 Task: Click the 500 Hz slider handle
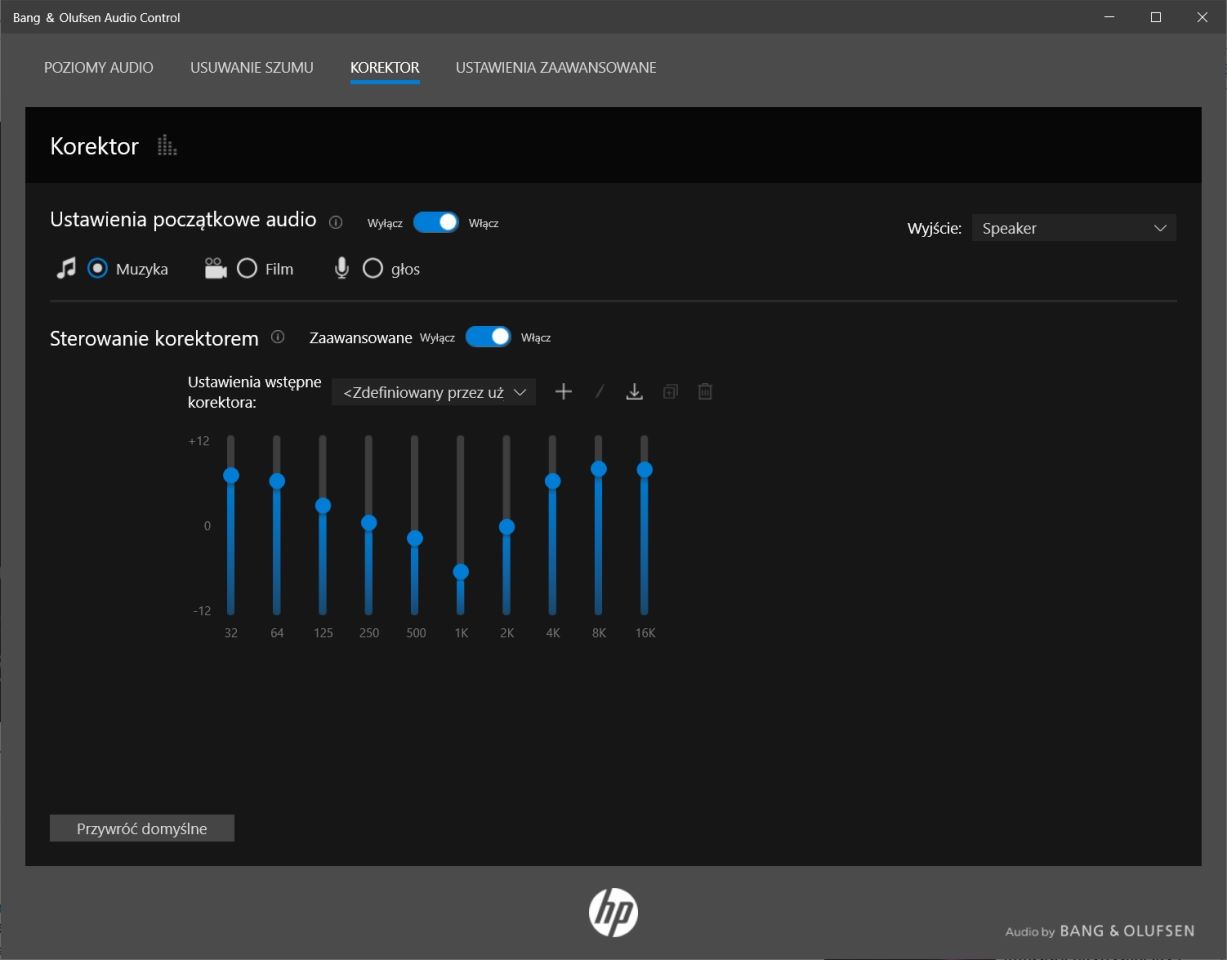(415, 538)
